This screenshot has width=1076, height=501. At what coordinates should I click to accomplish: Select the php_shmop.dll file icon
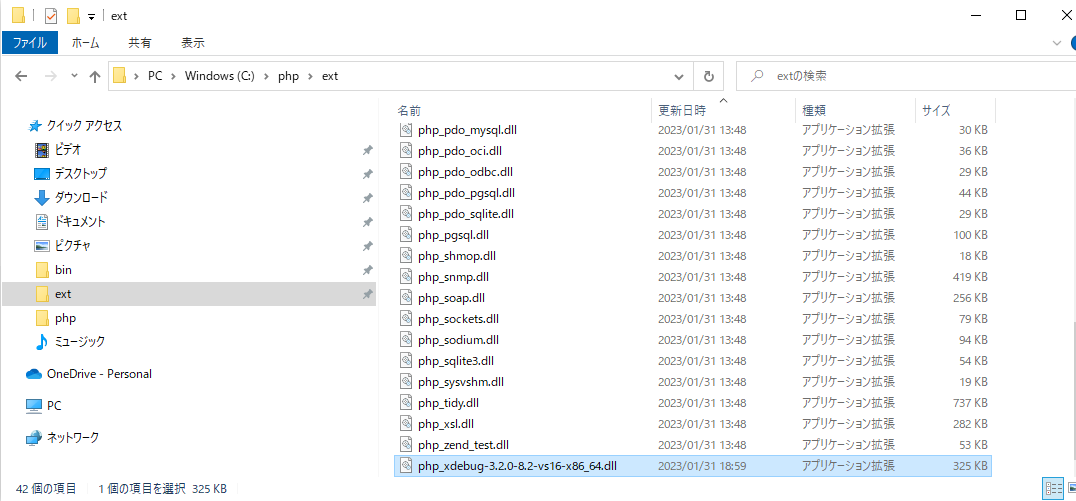tap(406, 256)
